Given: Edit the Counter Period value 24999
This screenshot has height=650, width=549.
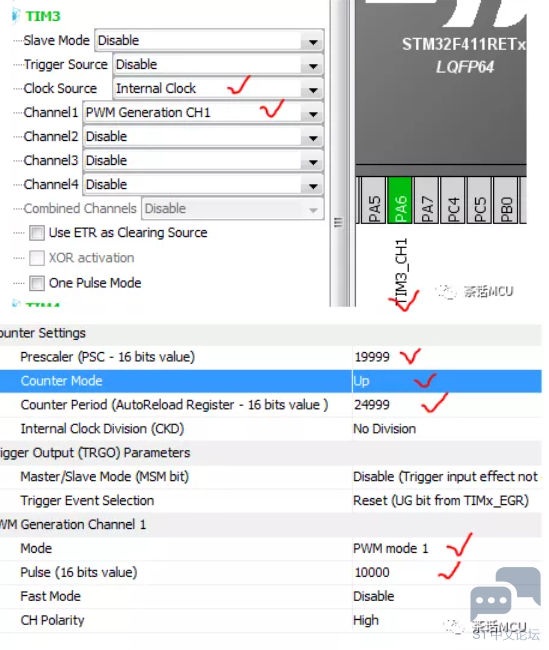Looking at the screenshot, I should pyautogui.click(x=372, y=405).
